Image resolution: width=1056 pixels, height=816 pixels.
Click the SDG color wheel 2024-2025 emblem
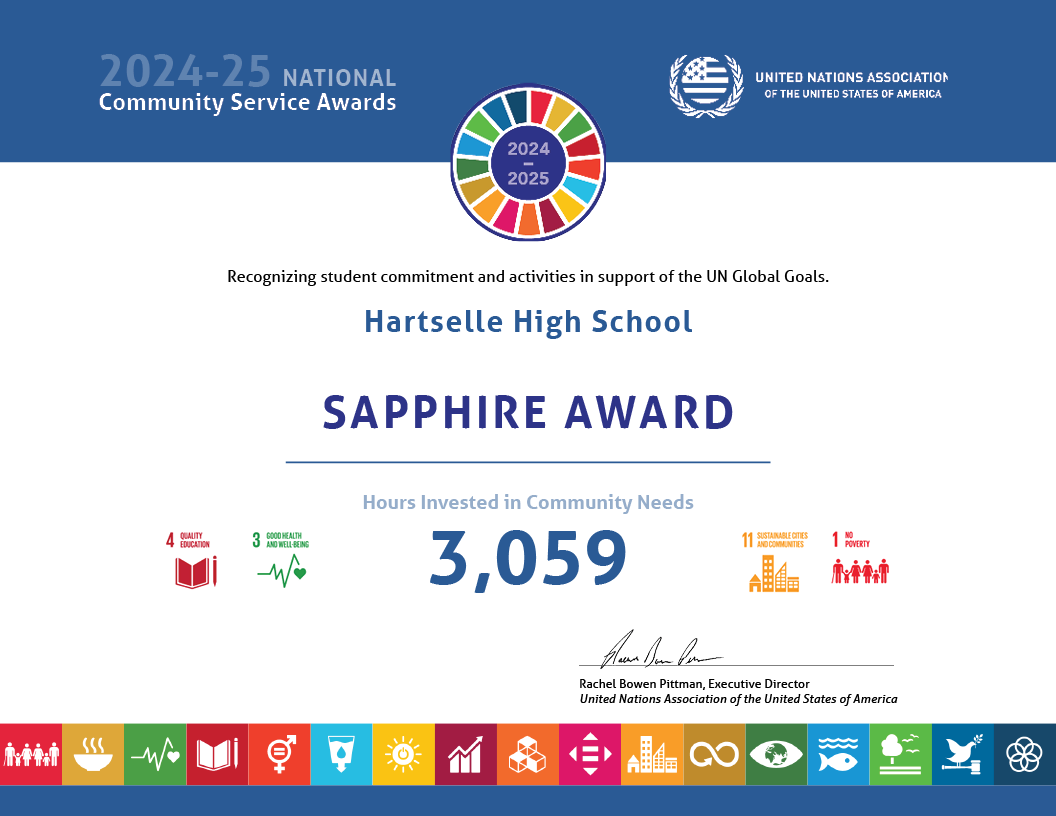tap(528, 162)
